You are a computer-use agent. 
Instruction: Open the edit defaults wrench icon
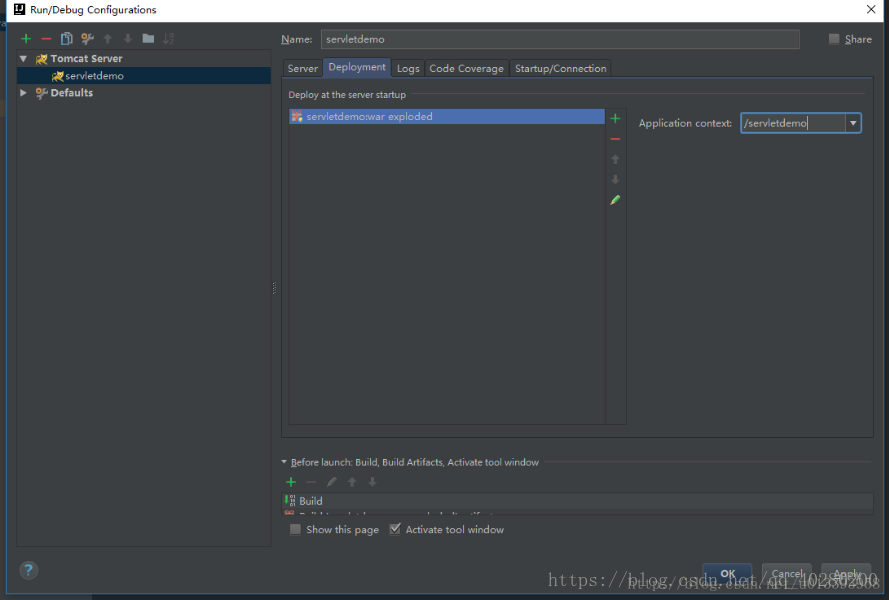click(87, 39)
